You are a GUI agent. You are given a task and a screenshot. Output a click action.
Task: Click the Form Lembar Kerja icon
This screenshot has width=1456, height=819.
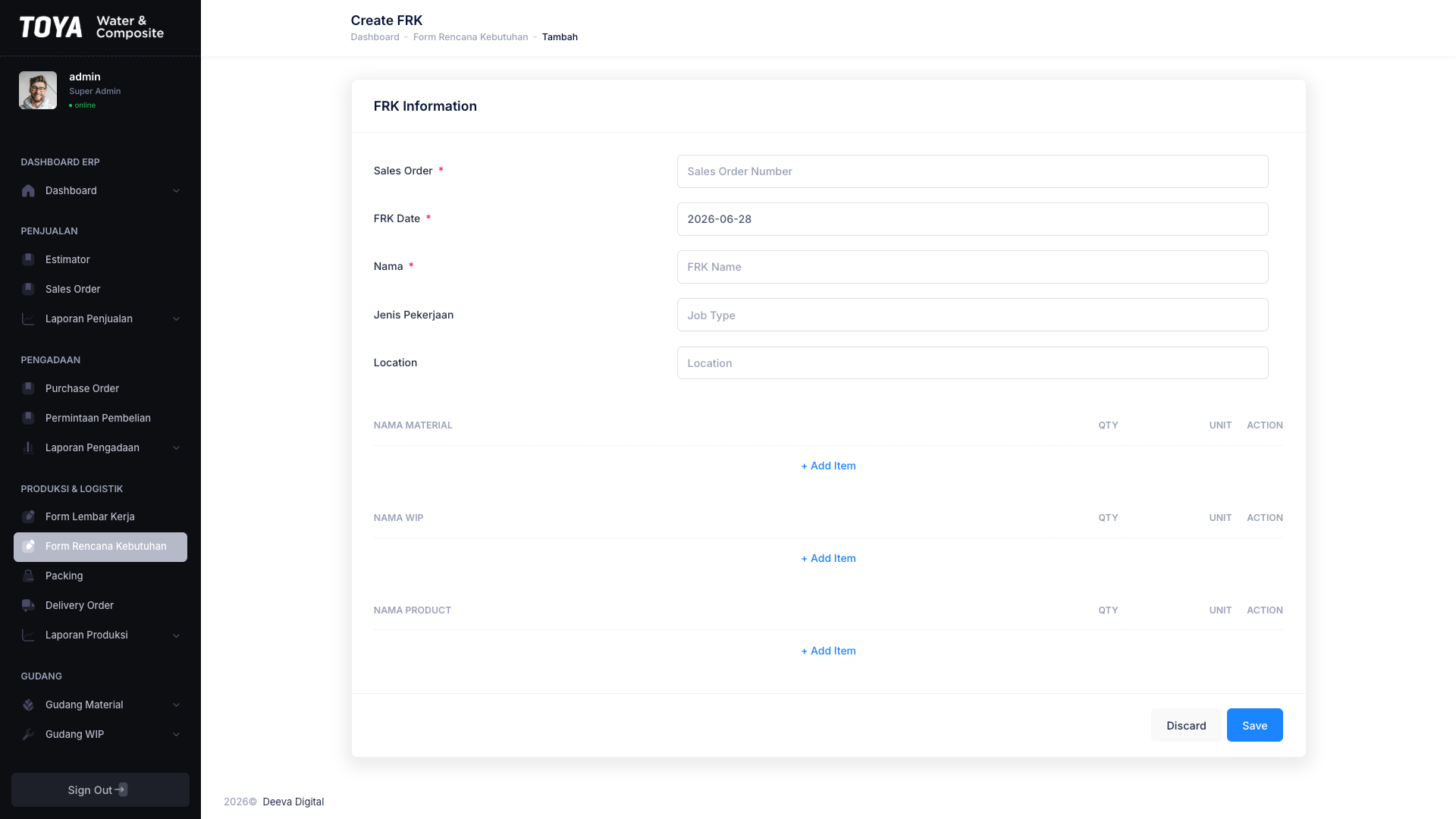pyautogui.click(x=28, y=516)
